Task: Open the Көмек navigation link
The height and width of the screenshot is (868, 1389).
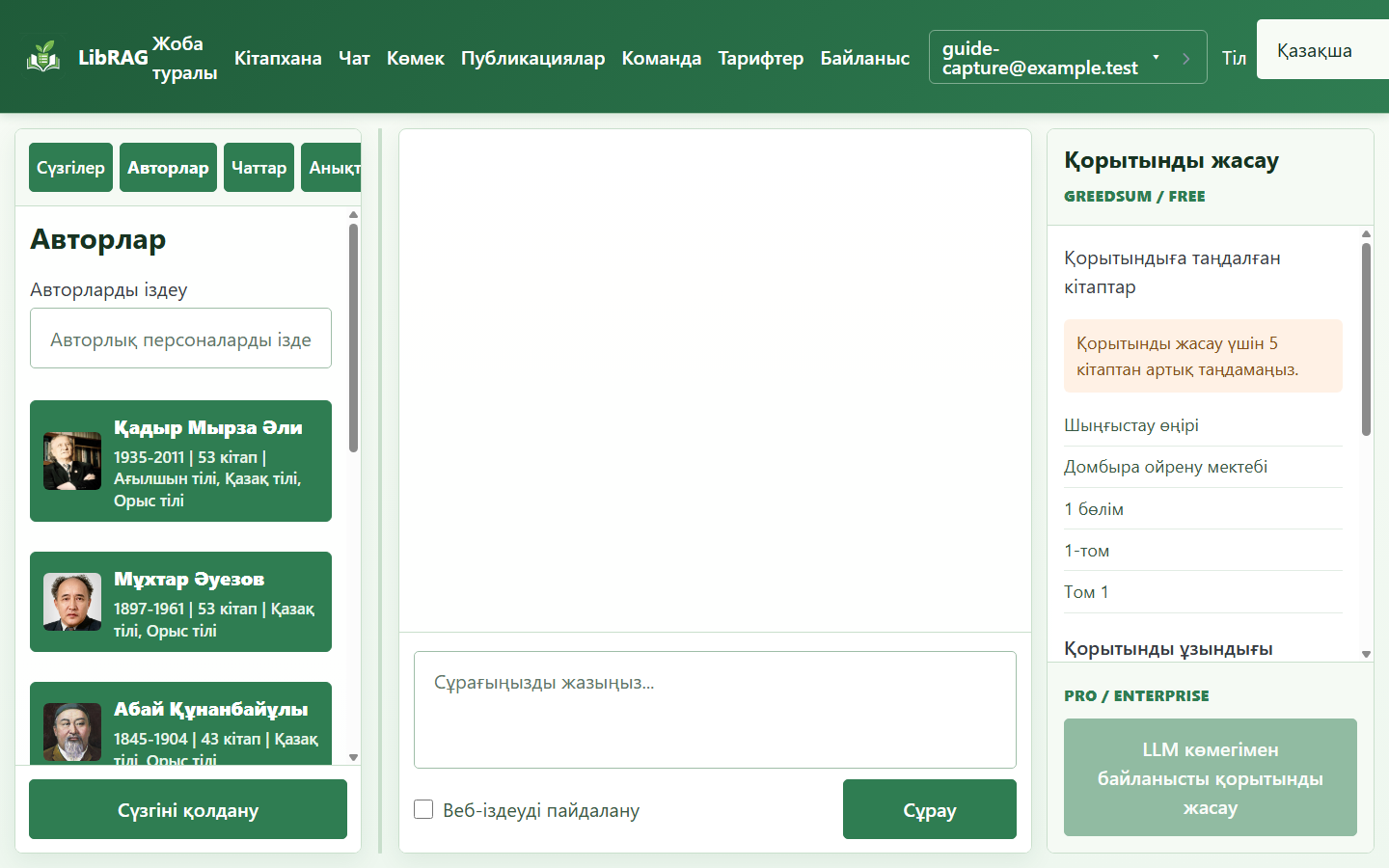Action: 416,58
